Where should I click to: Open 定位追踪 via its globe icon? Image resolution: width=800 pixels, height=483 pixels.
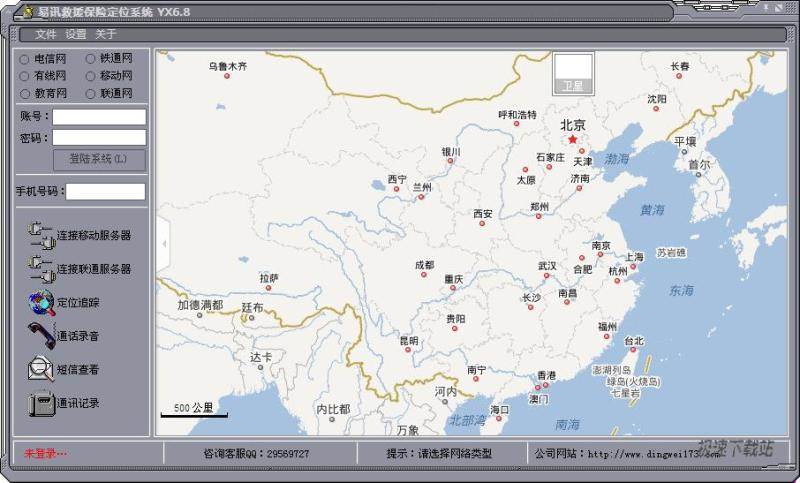[41, 302]
